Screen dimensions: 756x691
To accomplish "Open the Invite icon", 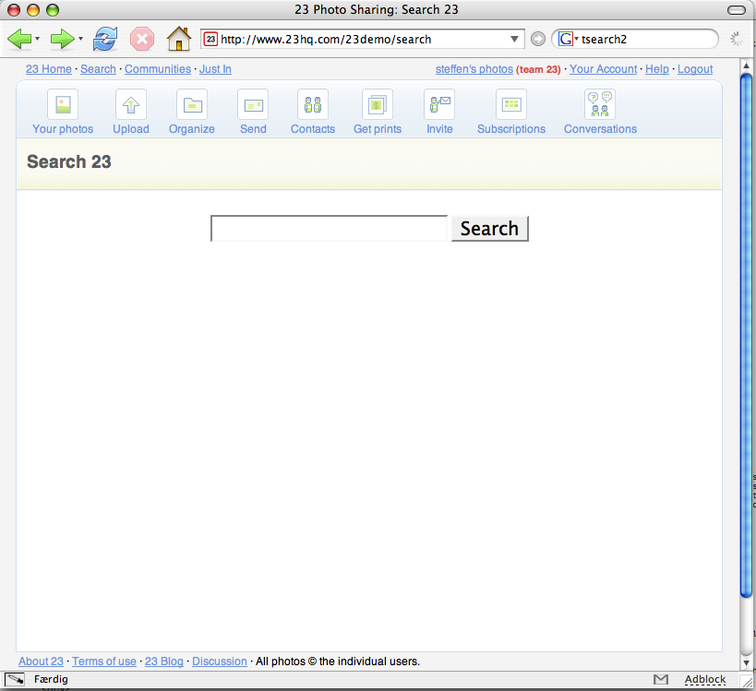I will pyautogui.click(x=439, y=104).
